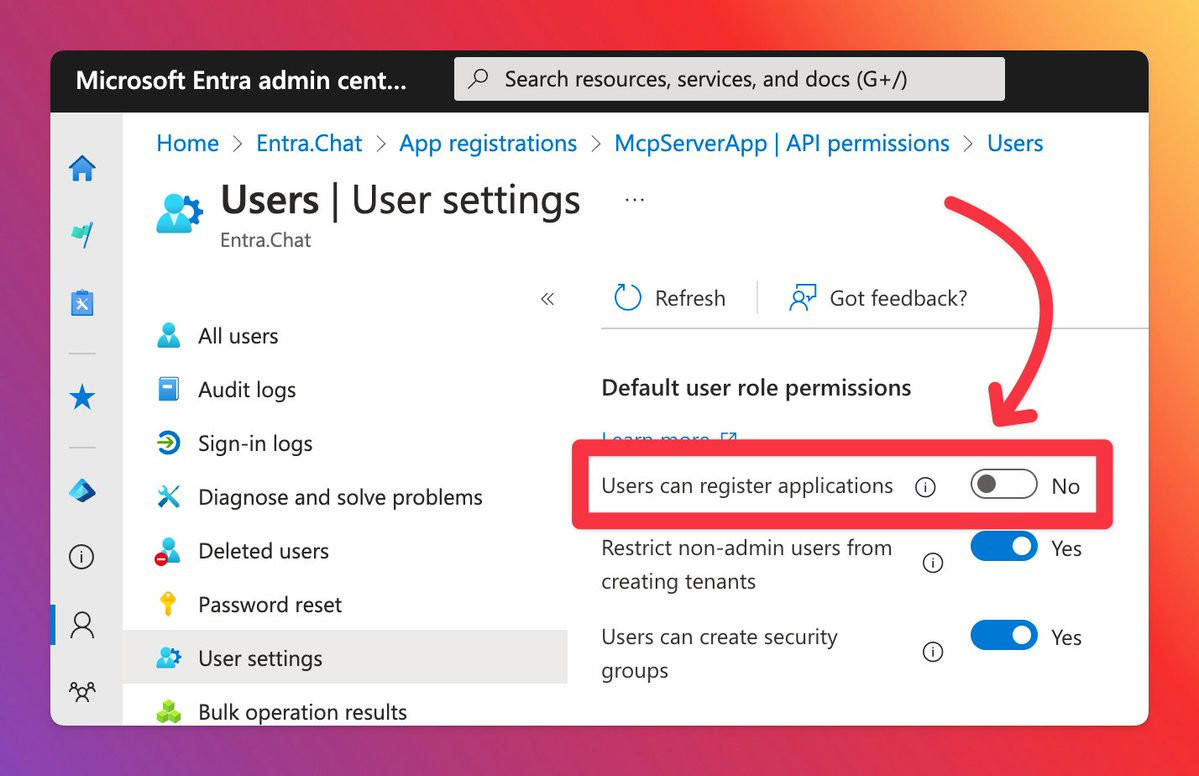Turn off Users can create security groups

1003,636
